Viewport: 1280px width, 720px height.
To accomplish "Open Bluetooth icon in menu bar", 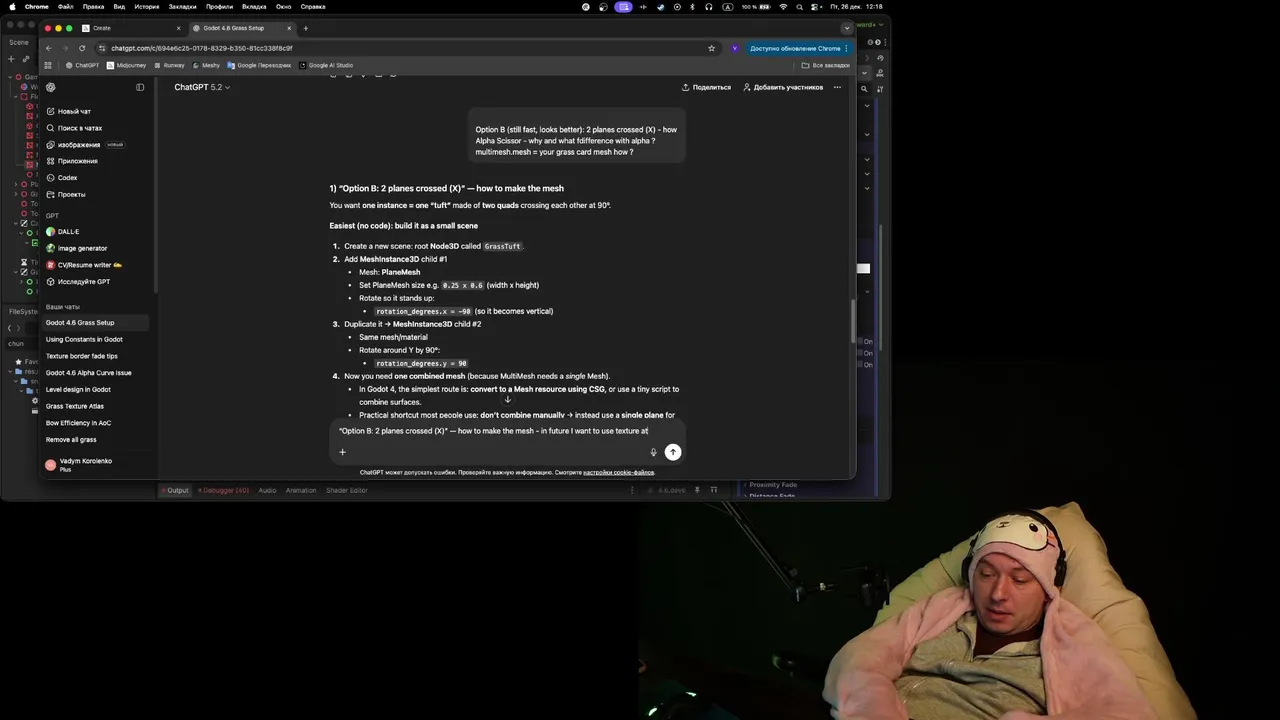I will (692, 6).
